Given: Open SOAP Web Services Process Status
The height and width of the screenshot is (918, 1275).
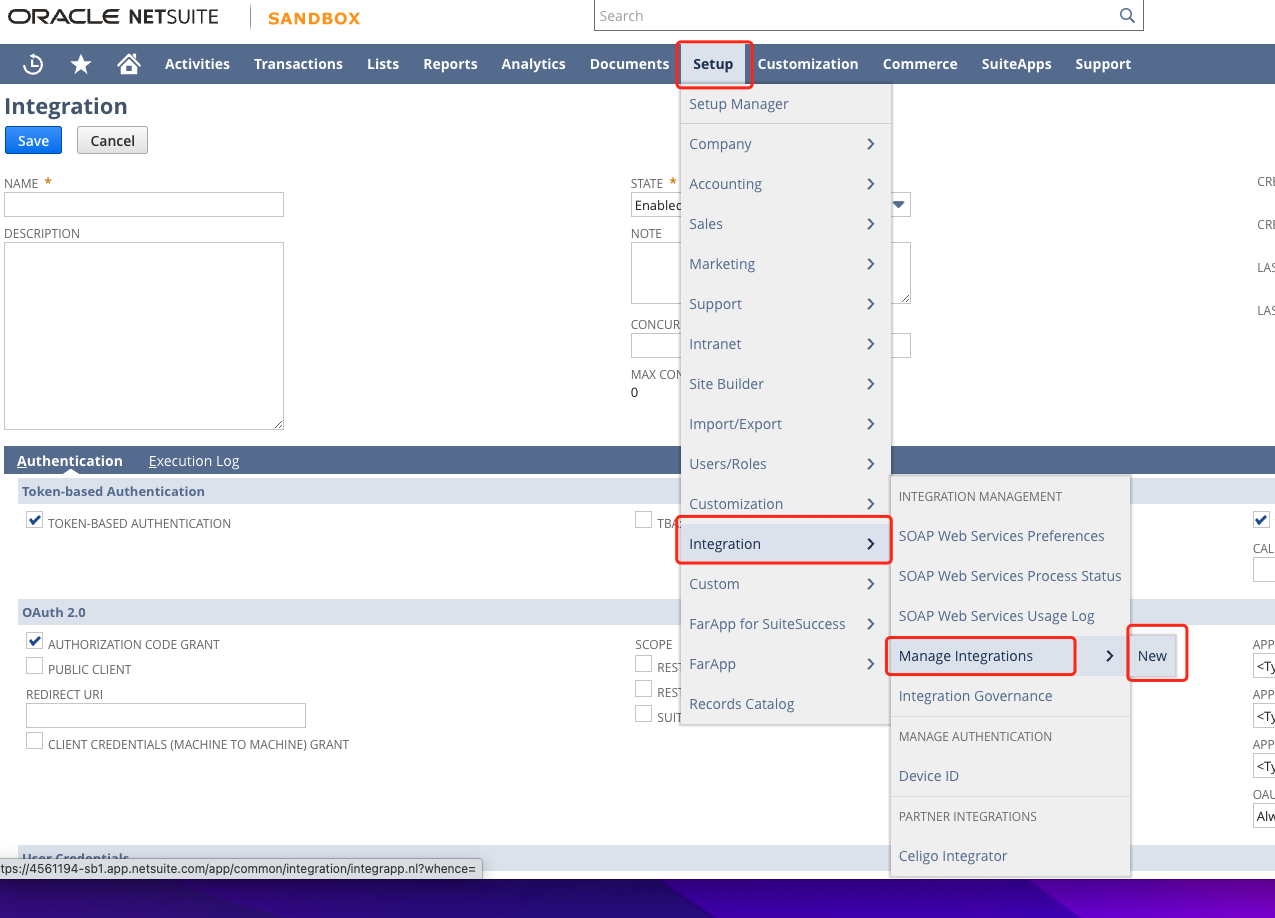Looking at the screenshot, I should coord(1009,576).
